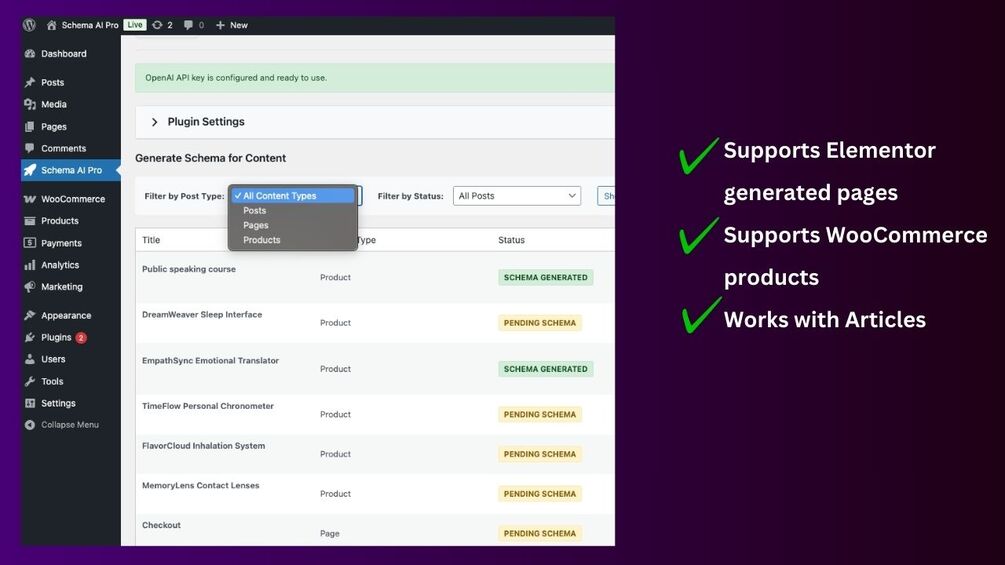Viewport: 1005px width, 565px height.
Task: Open the Filter by Status dropdown
Action: tap(517, 196)
